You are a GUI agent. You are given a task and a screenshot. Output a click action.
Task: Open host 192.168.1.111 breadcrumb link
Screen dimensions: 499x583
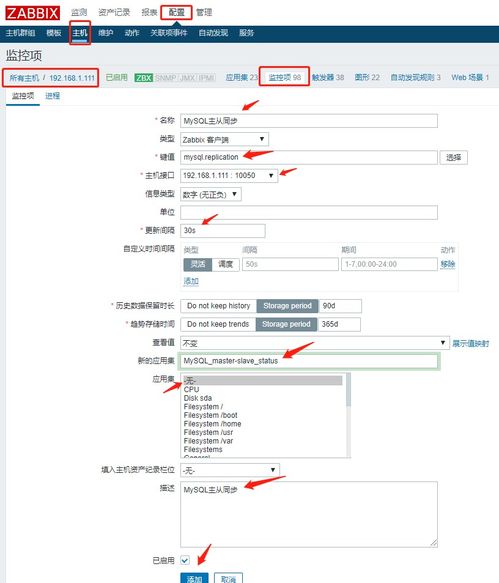point(72,78)
